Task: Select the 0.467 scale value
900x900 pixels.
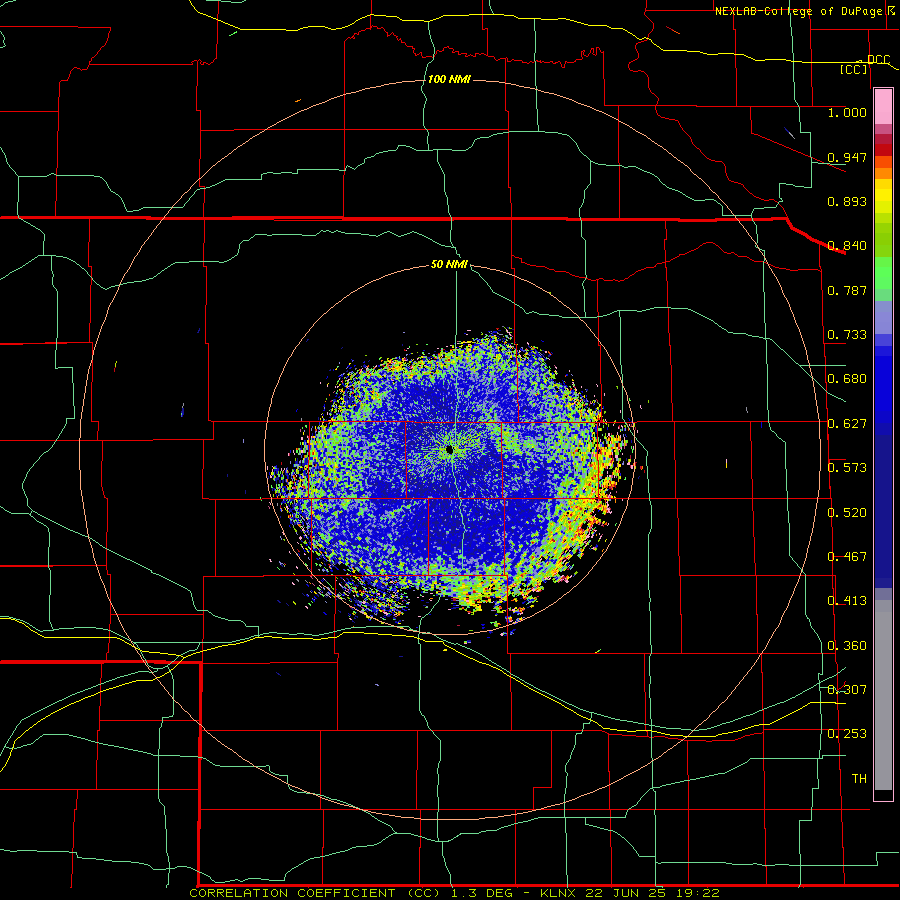Action: (847, 557)
